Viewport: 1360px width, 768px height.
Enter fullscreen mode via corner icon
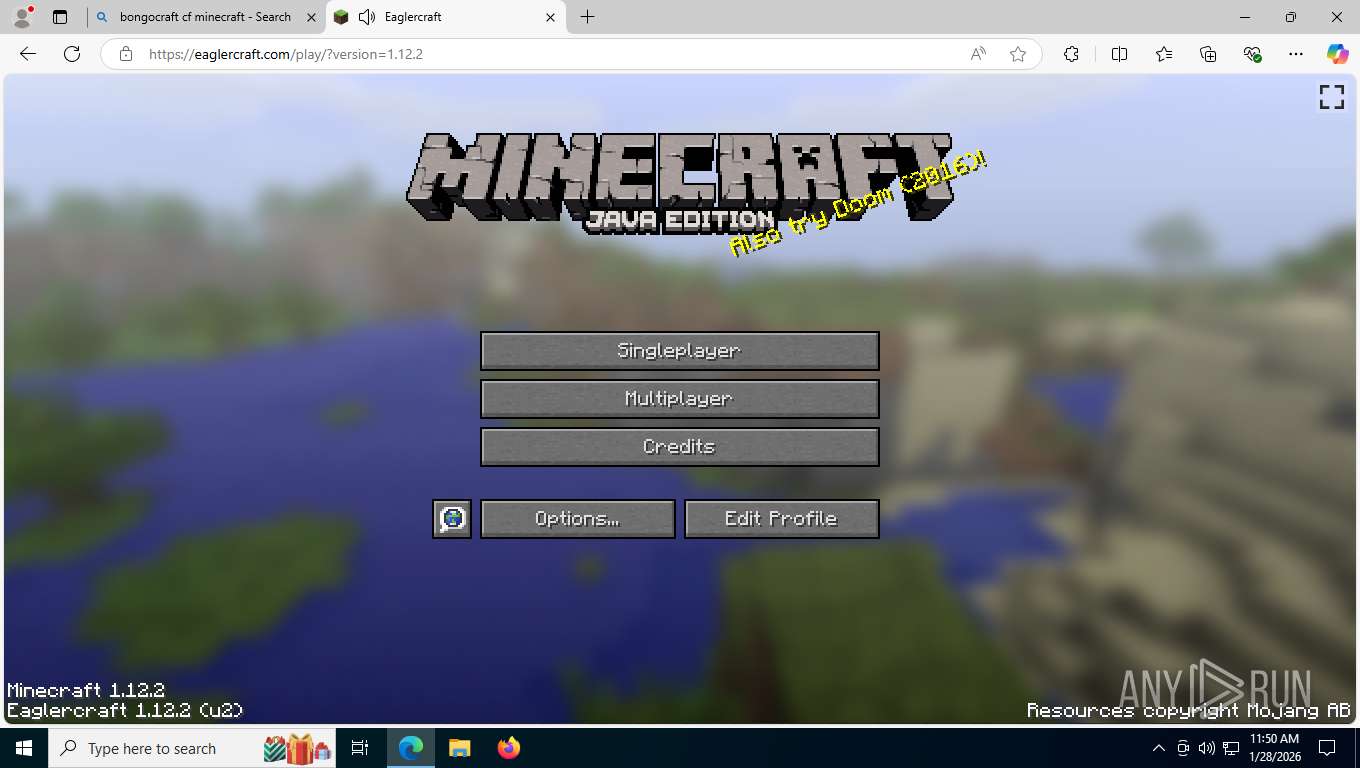pos(1331,97)
